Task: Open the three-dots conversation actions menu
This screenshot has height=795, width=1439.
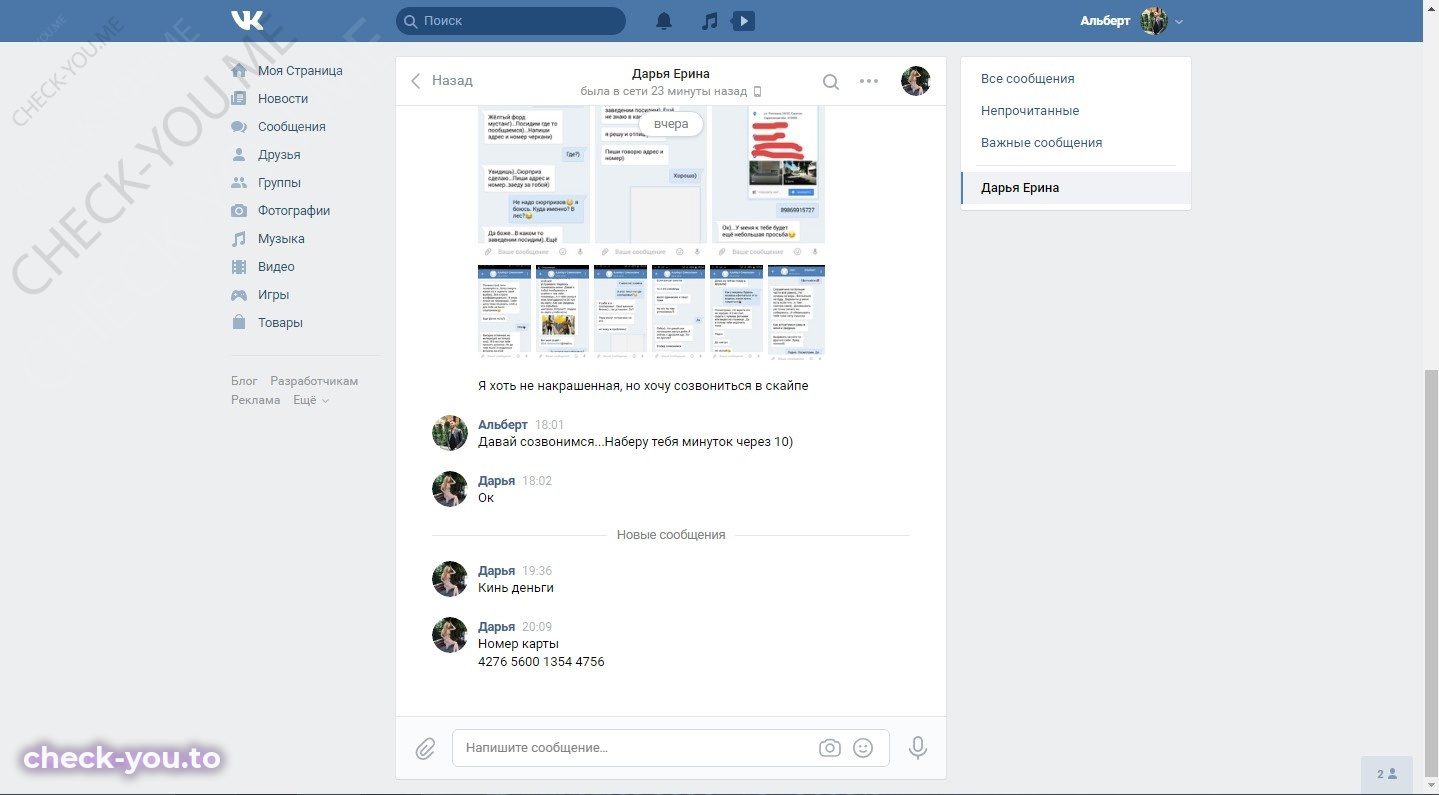Action: (869, 81)
